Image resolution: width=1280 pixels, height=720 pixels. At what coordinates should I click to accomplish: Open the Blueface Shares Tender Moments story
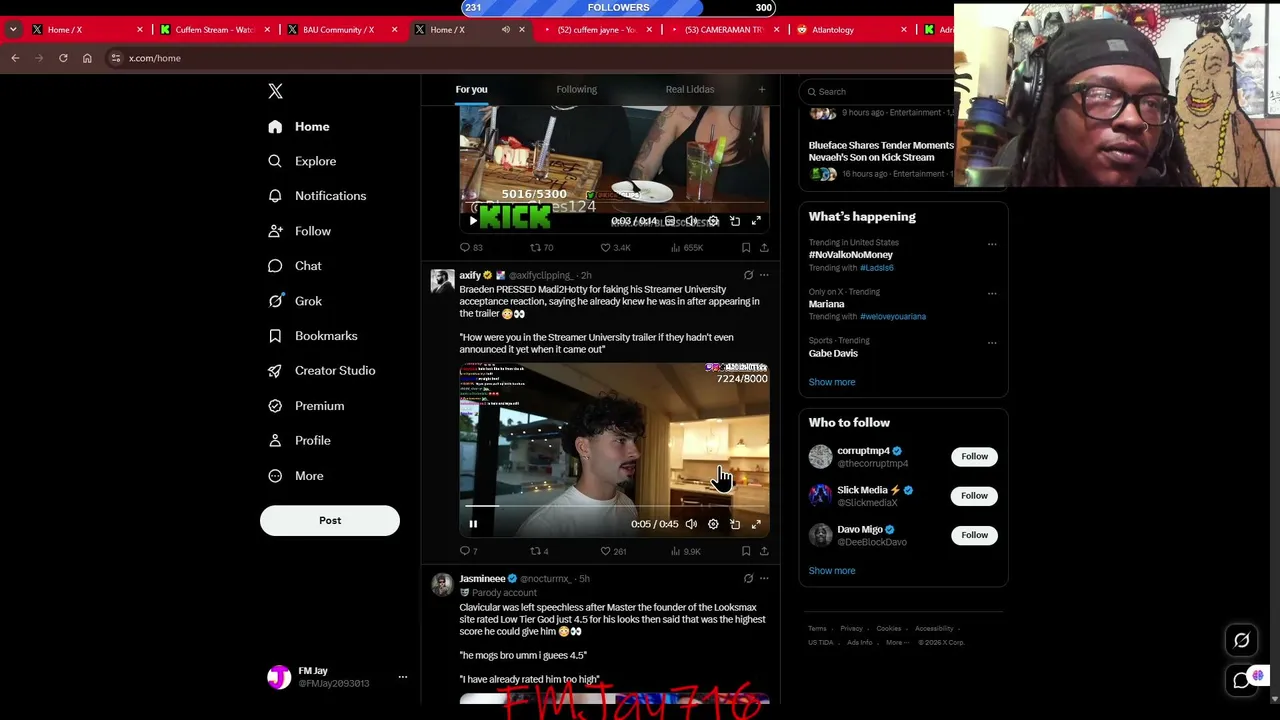tap(881, 151)
